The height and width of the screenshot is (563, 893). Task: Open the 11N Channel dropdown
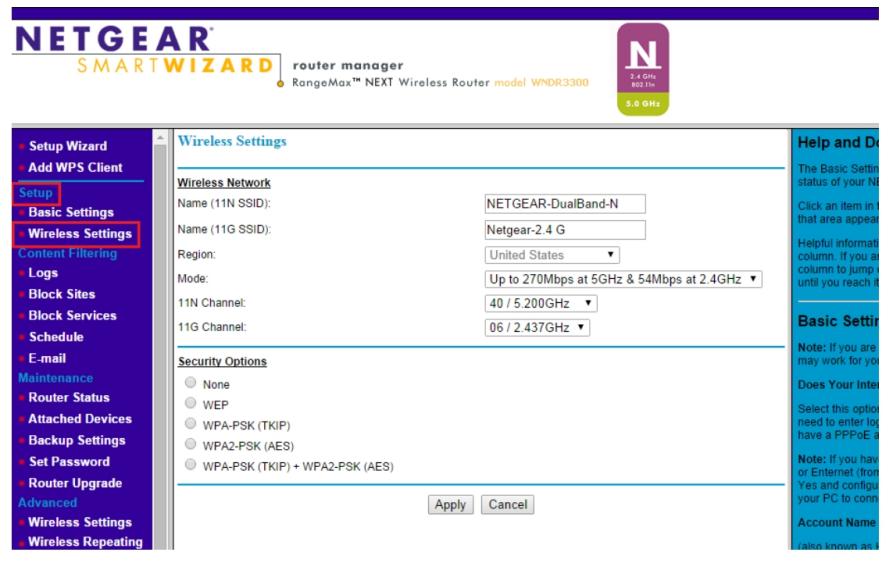coord(540,303)
